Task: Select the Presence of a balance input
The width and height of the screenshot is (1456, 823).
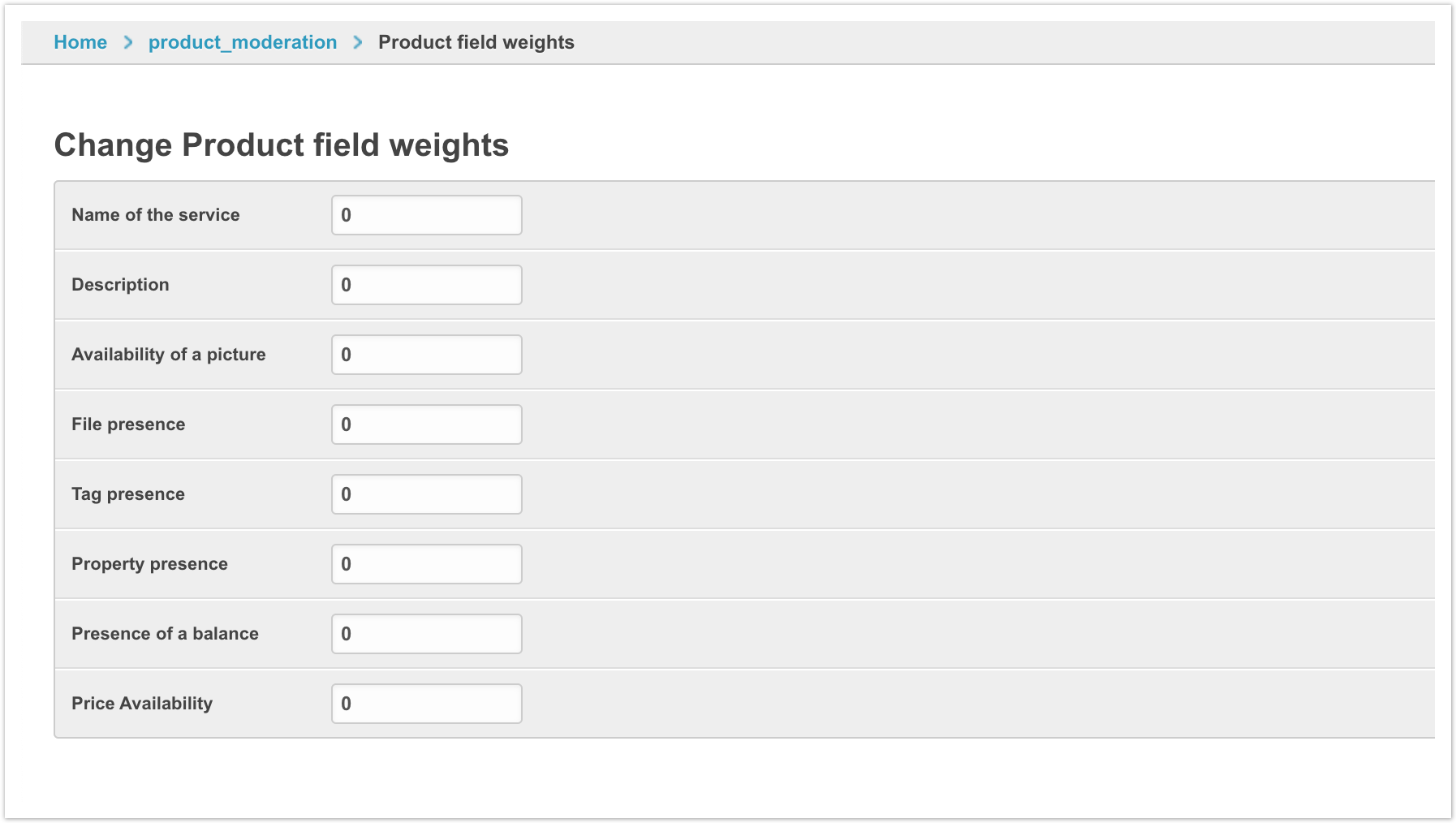Action: click(426, 634)
